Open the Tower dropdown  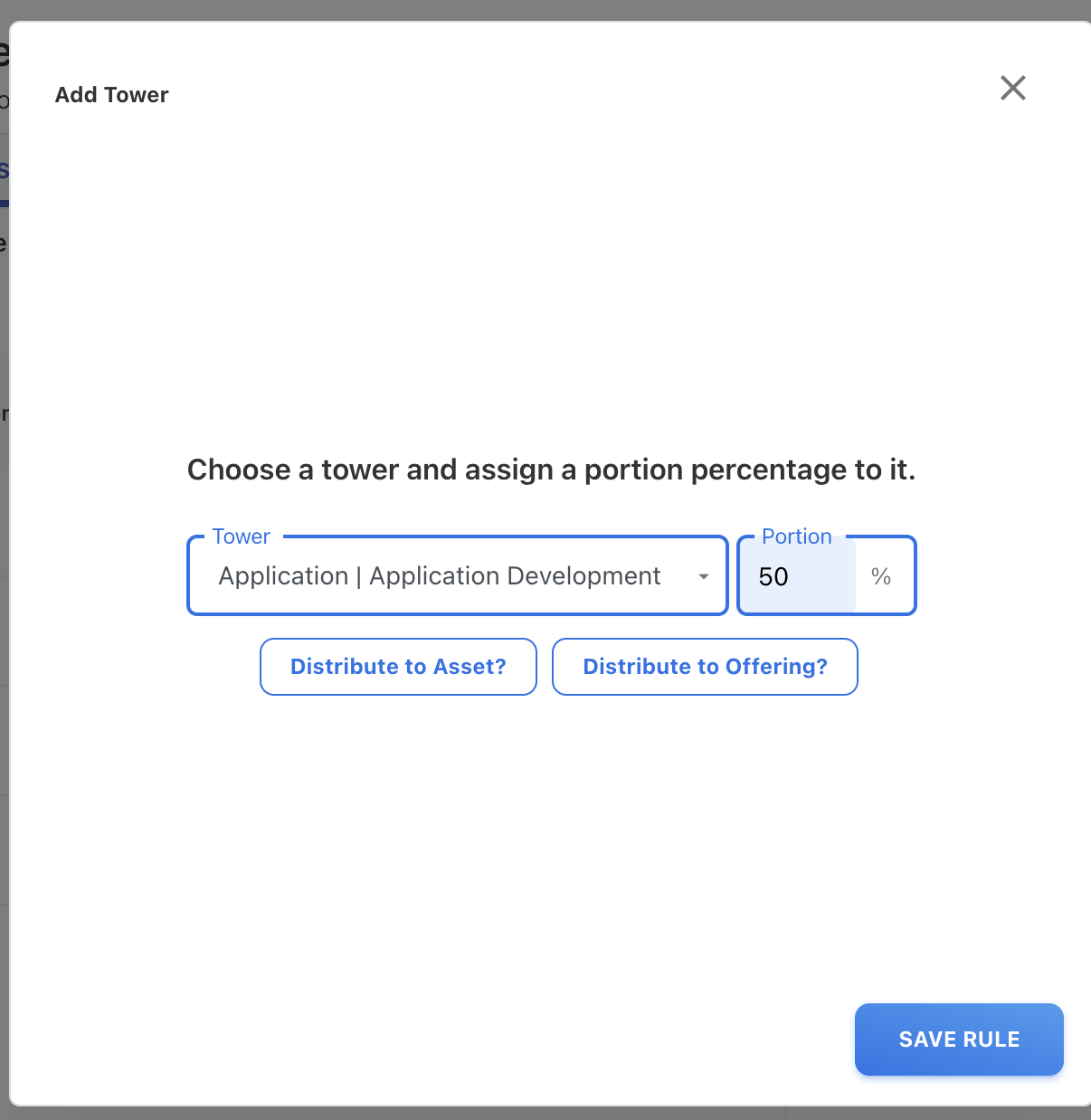coord(457,576)
